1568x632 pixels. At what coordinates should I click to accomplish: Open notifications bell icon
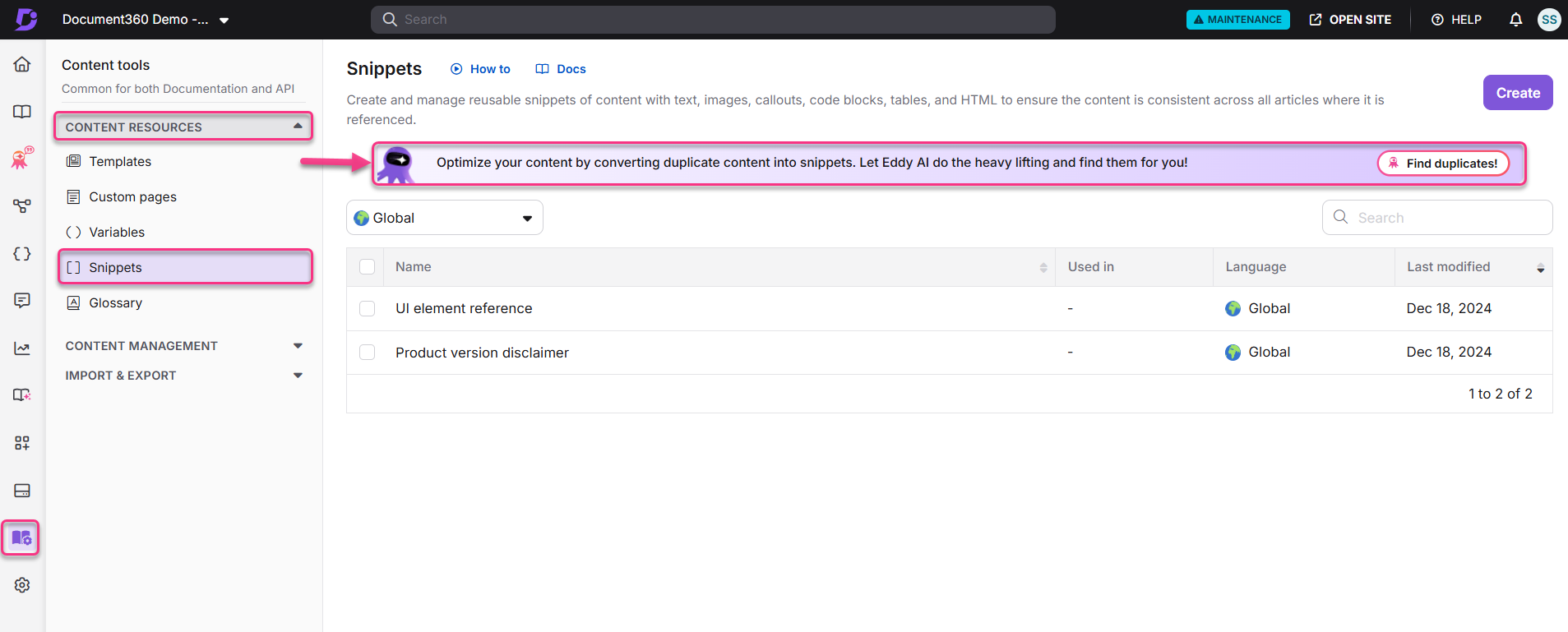pos(1515,20)
